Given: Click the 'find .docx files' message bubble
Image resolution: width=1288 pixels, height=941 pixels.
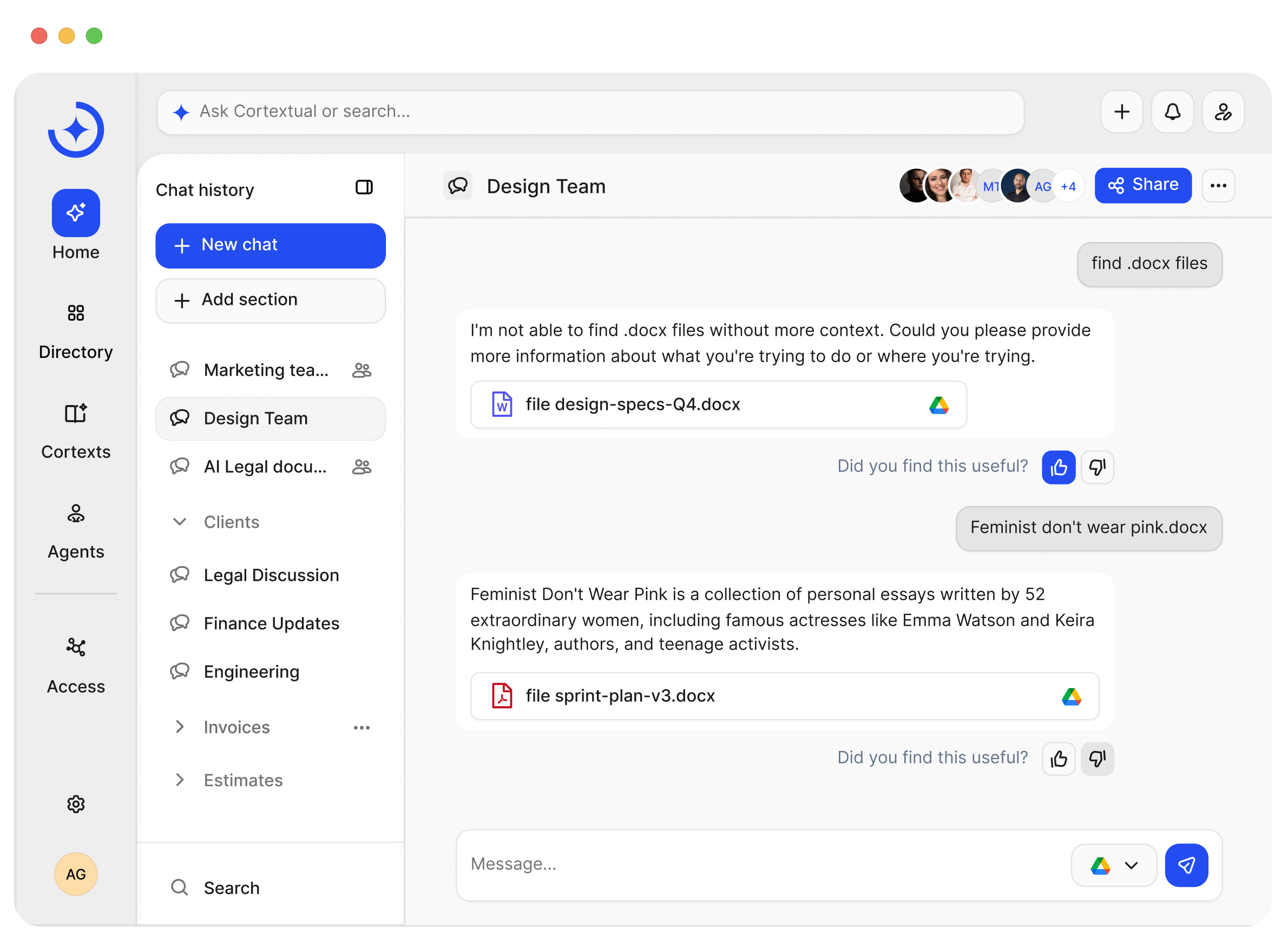Looking at the screenshot, I should [1149, 264].
